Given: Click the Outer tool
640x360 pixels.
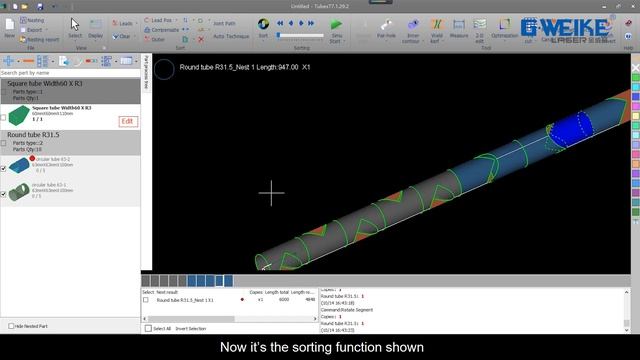Looking at the screenshot, I should (x=154, y=40).
